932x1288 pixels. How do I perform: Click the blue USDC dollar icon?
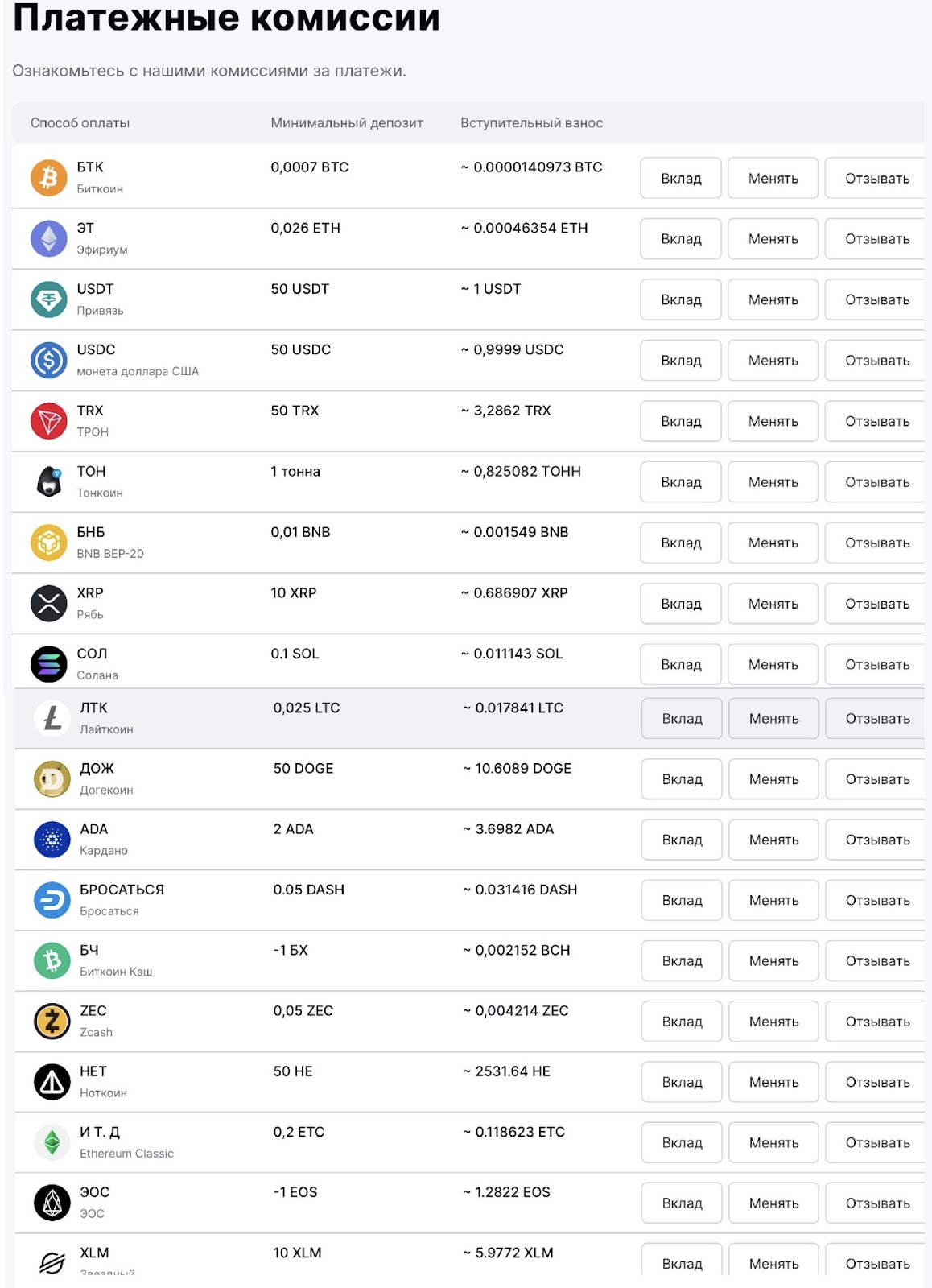[49, 360]
